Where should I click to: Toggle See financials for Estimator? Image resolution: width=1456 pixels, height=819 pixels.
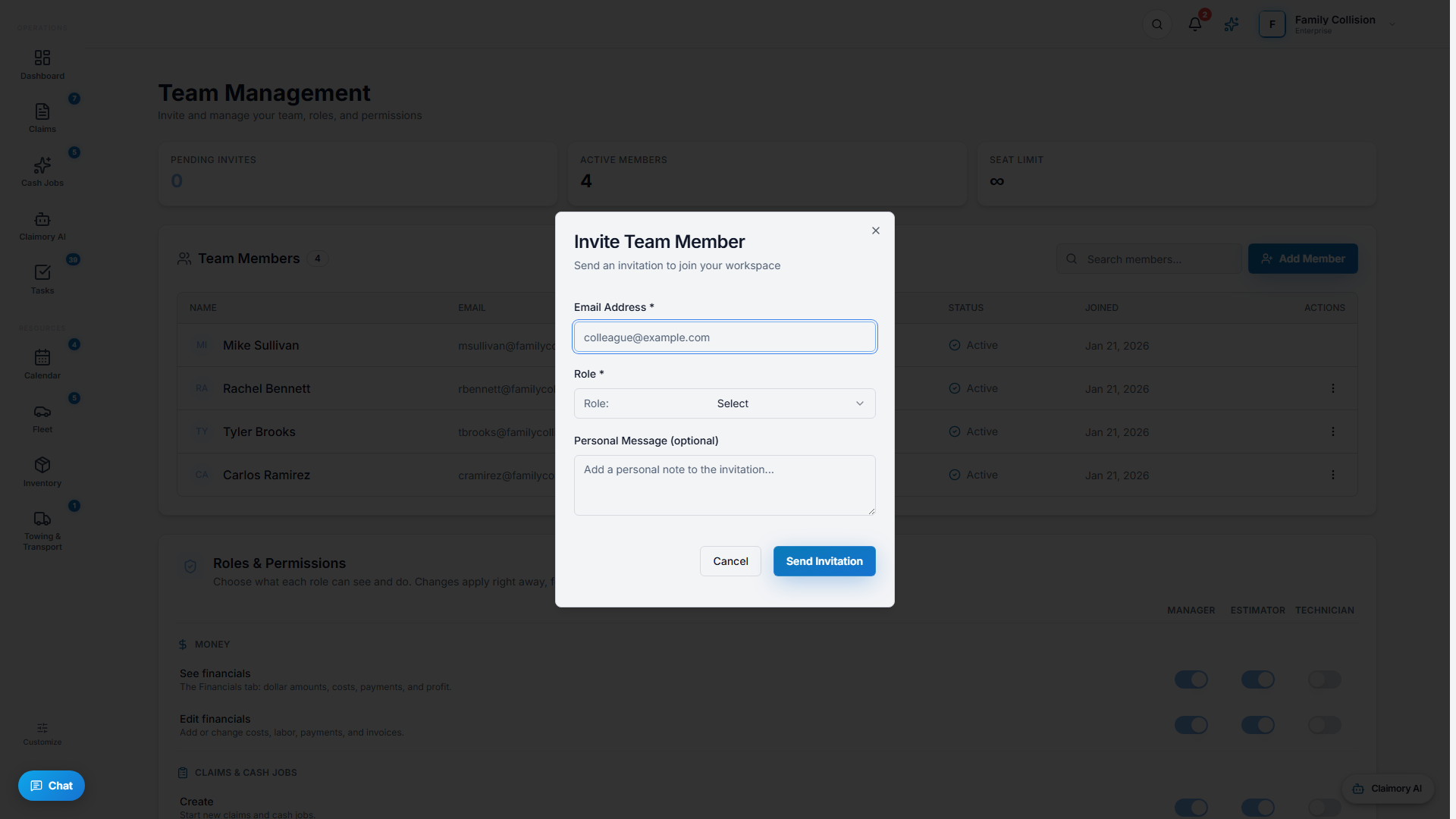click(x=1257, y=679)
